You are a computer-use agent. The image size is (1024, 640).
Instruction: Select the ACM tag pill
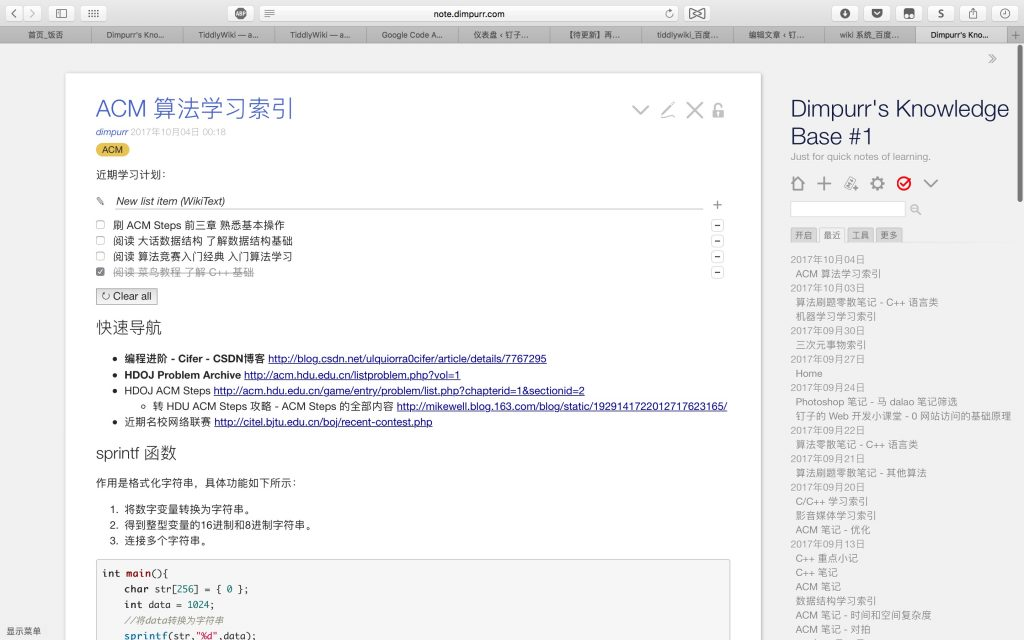point(112,149)
